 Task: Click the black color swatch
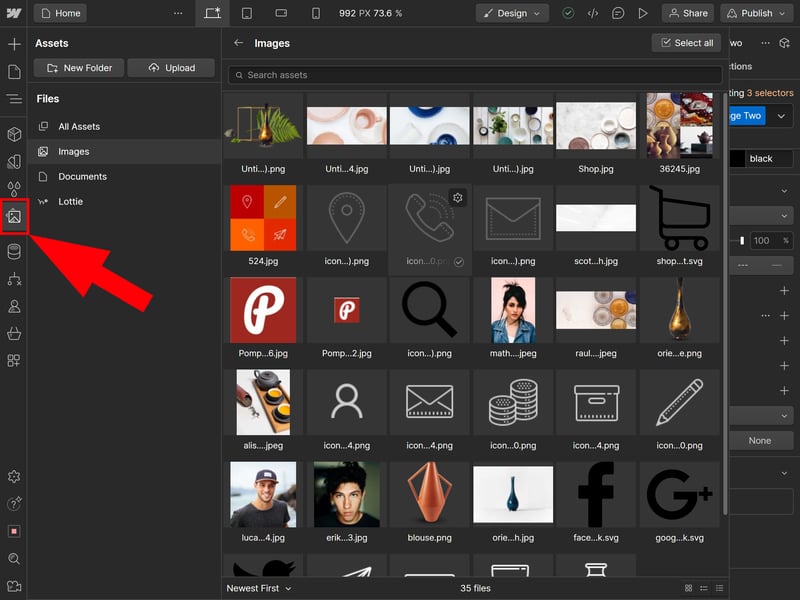coord(738,158)
